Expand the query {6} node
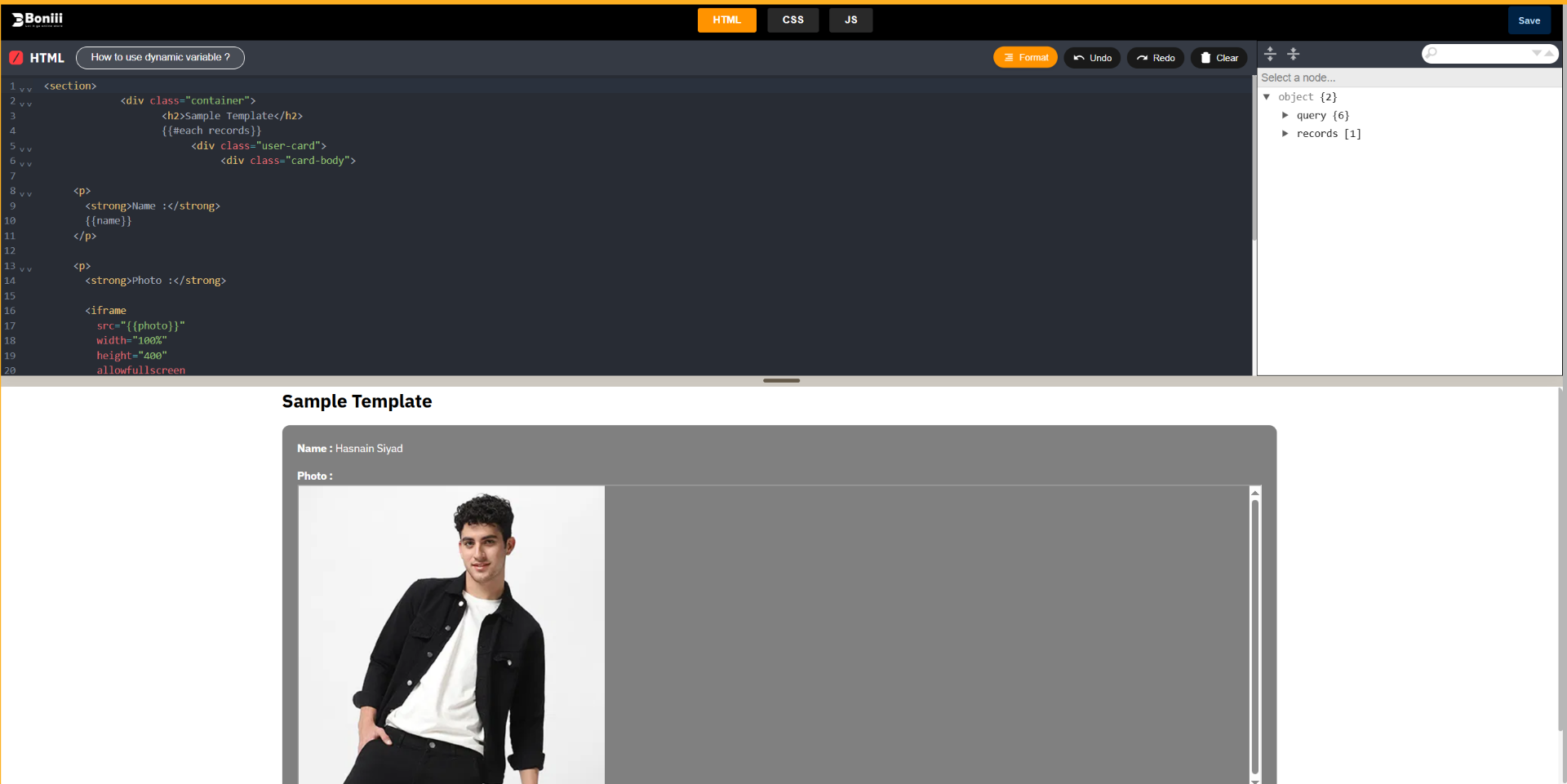This screenshot has height=784, width=1567. (x=1286, y=115)
